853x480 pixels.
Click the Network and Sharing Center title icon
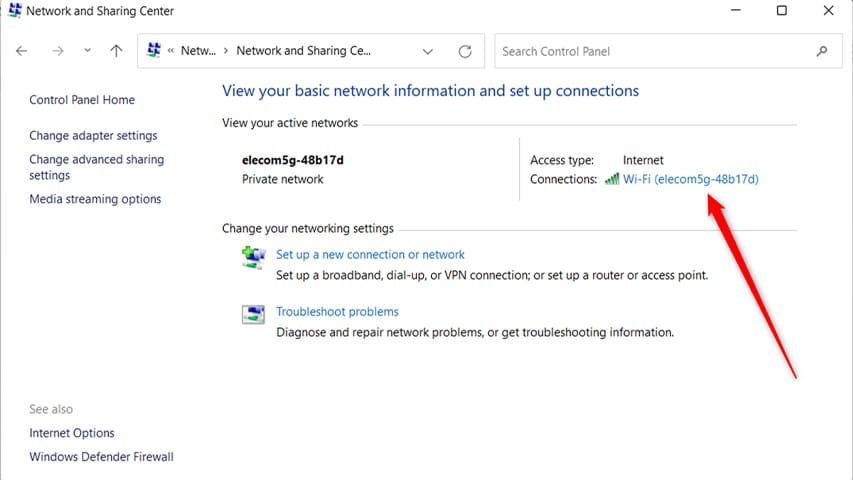tap(15, 10)
